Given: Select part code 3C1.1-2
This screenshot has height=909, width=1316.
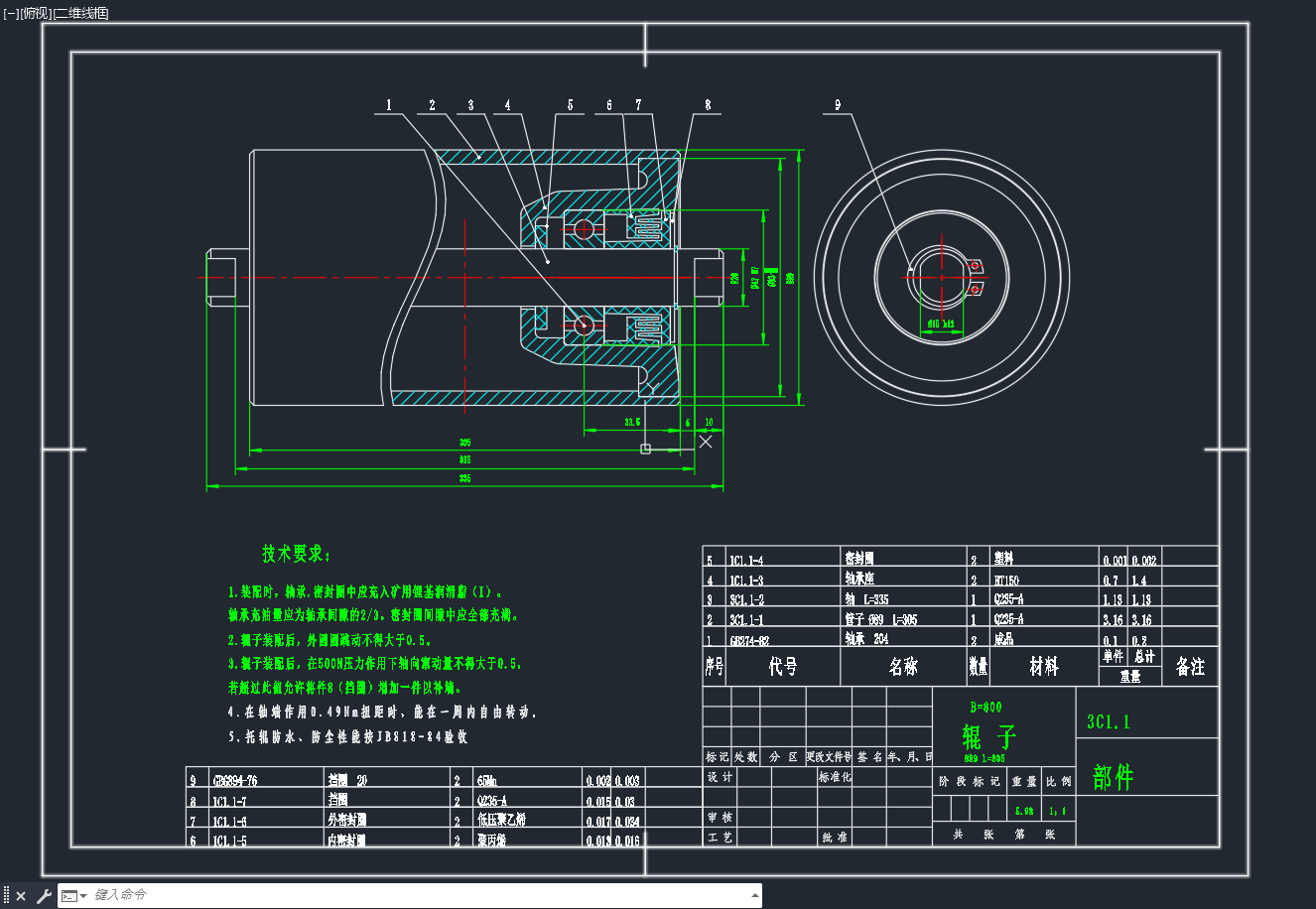Looking at the screenshot, I should 746,600.
